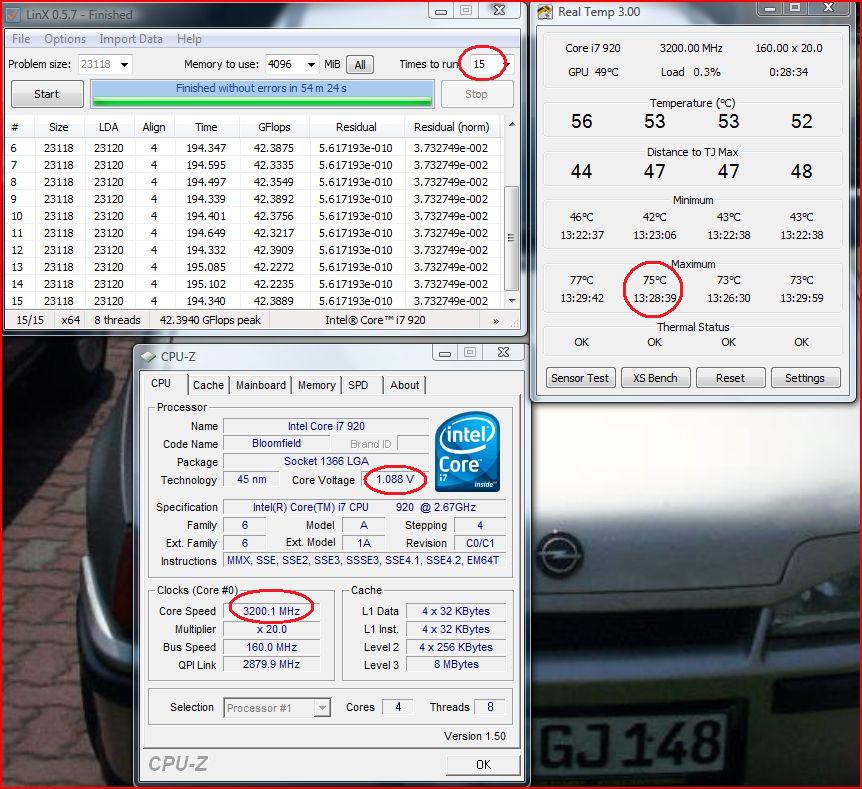Viewport: 862px width, 789px height.
Task: Click the Core Voltage 1.088 V field
Action: point(395,479)
